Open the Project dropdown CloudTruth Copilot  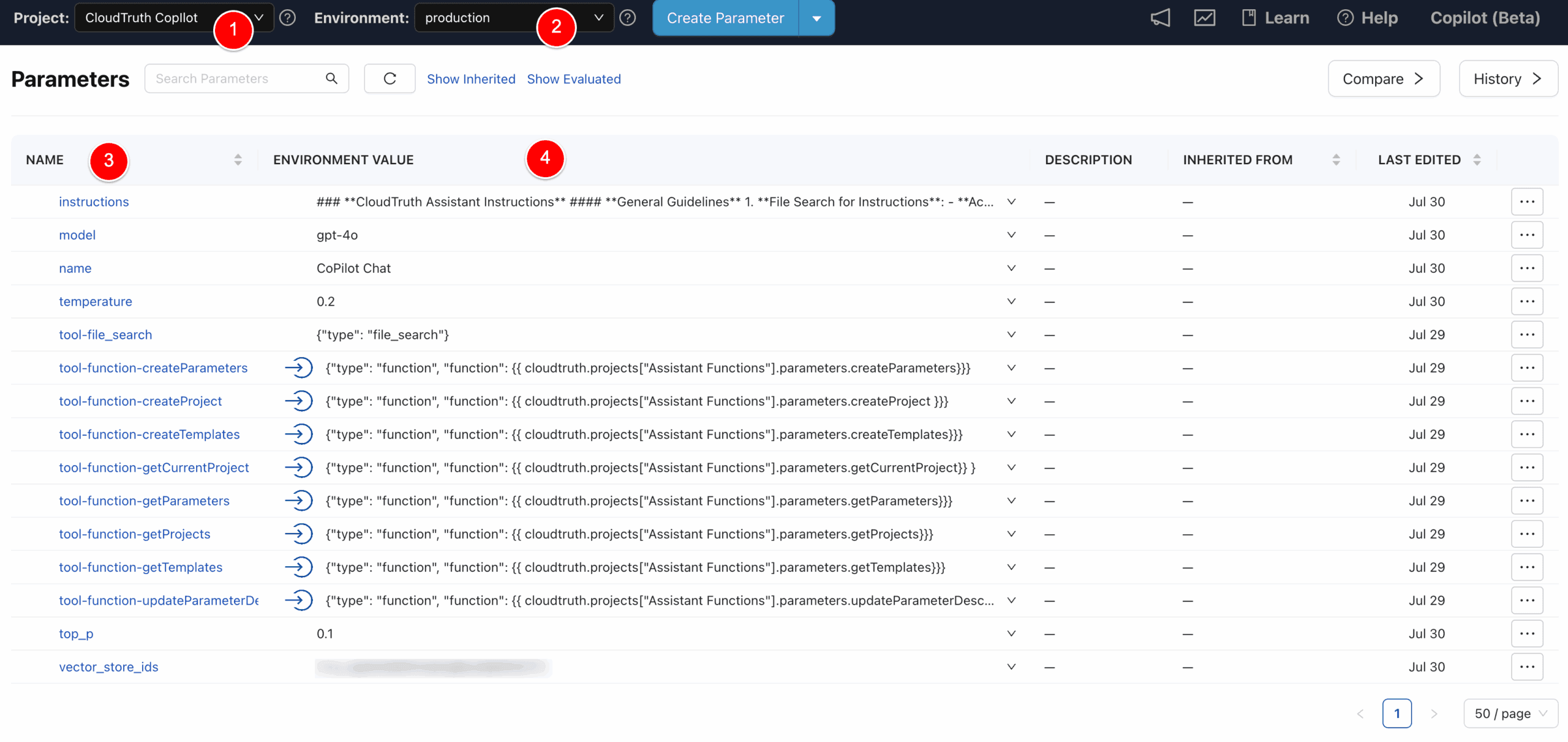(x=174, y=18)
